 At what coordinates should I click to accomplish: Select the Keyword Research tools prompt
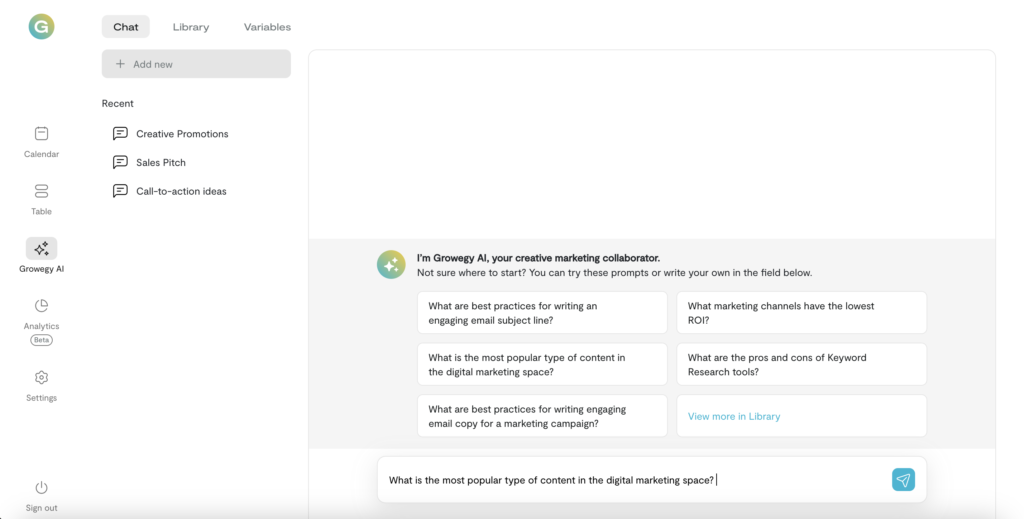point(801,364)
